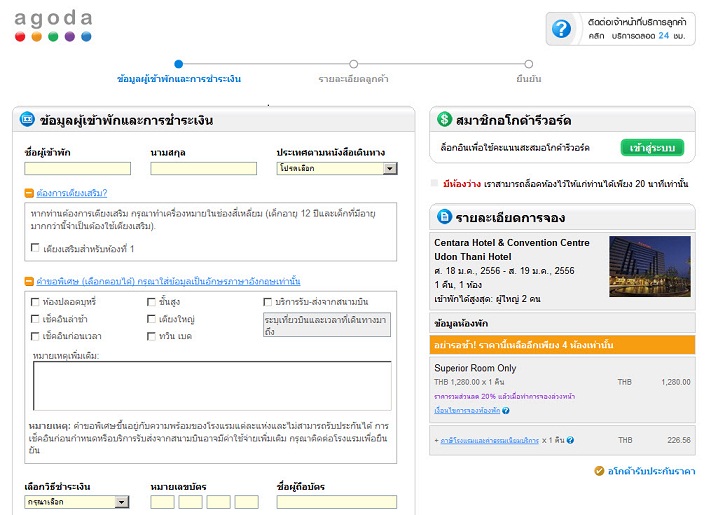Click the green เข้าสู่ระบบ login button
Image resolution: width=718 pixels, height=515 pixels.
click(x=652, y=147)
